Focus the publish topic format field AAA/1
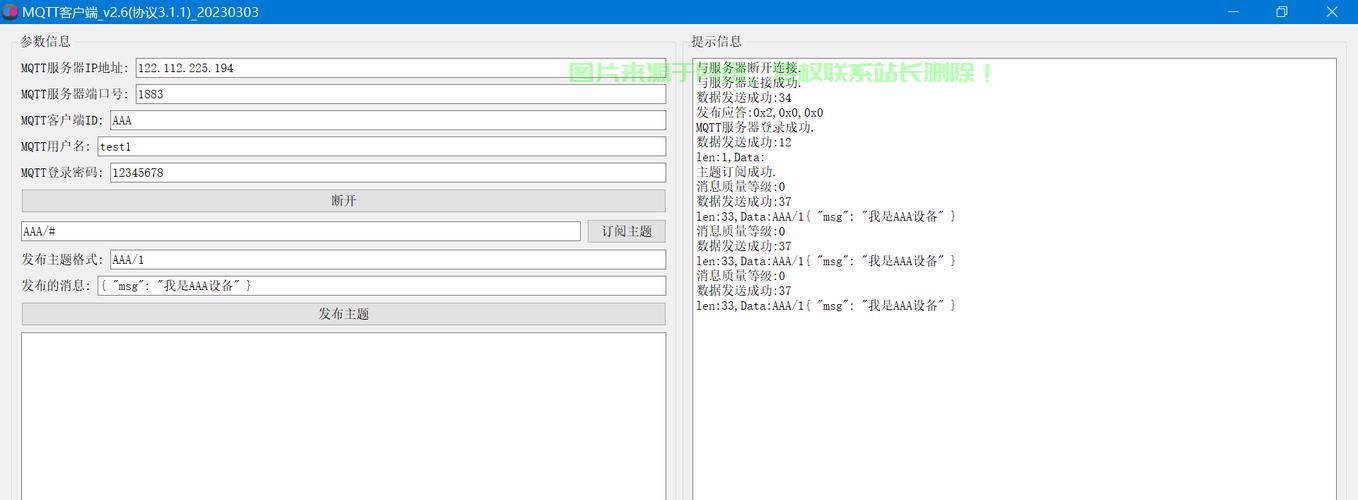This screenshot has width=1358, height=500. point(387,259)
